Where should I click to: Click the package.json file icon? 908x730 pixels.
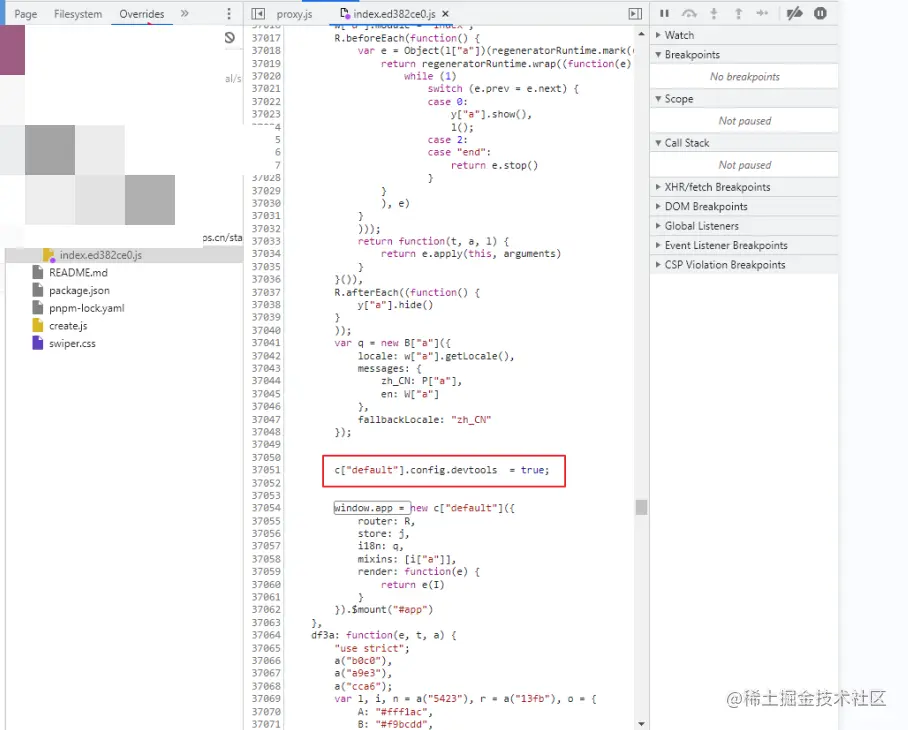(x=38, y=290)
